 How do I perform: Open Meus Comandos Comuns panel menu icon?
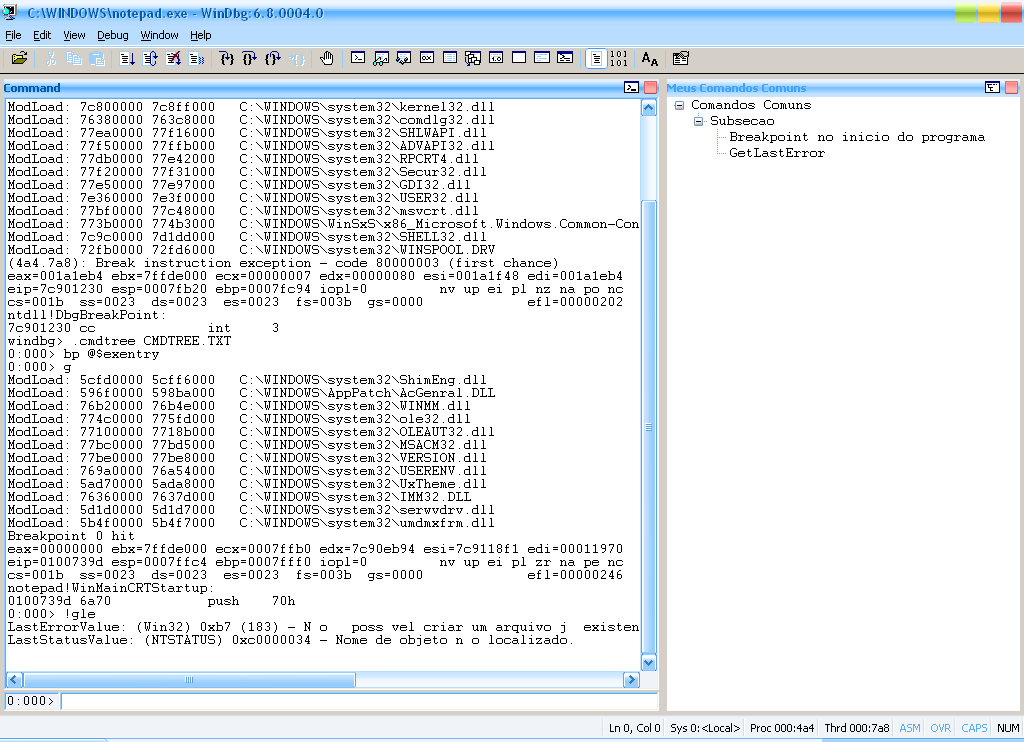click(992, 88)
